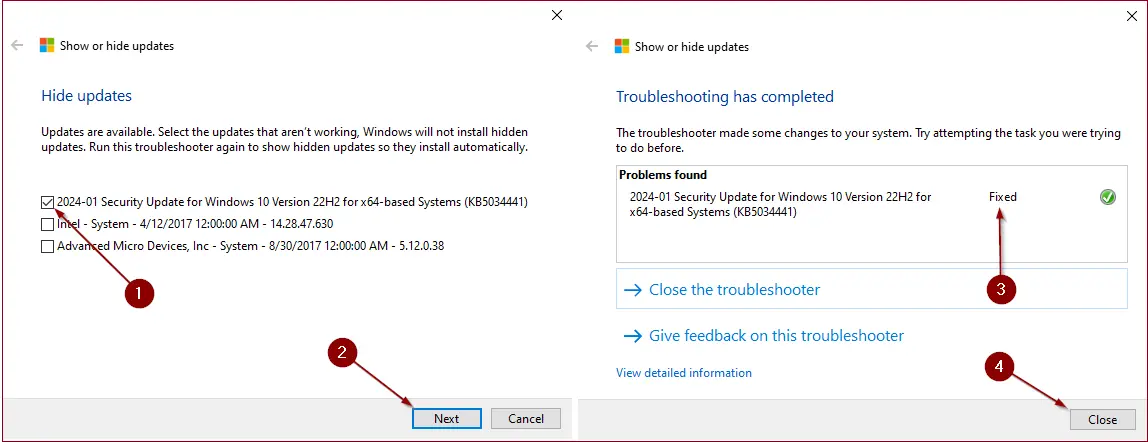Click the Close button in the completed troubleshooter
Viewport: 1148px width, 442px height.
point(1103,419)
